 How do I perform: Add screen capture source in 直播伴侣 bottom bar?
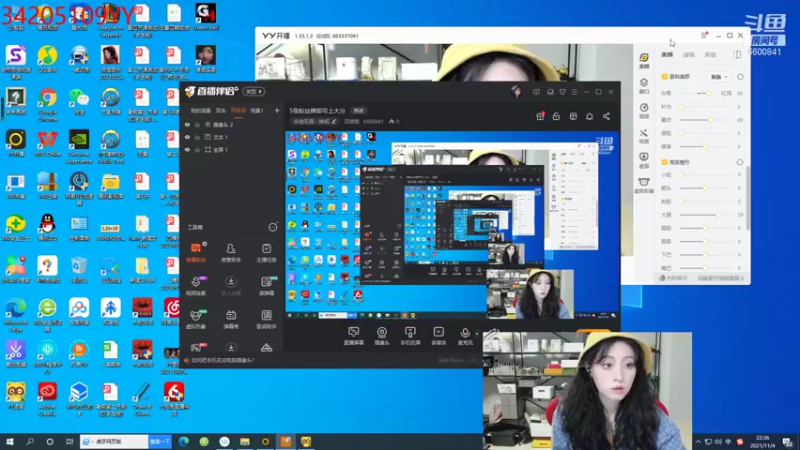pyautogui.click(x=353, y=336)
